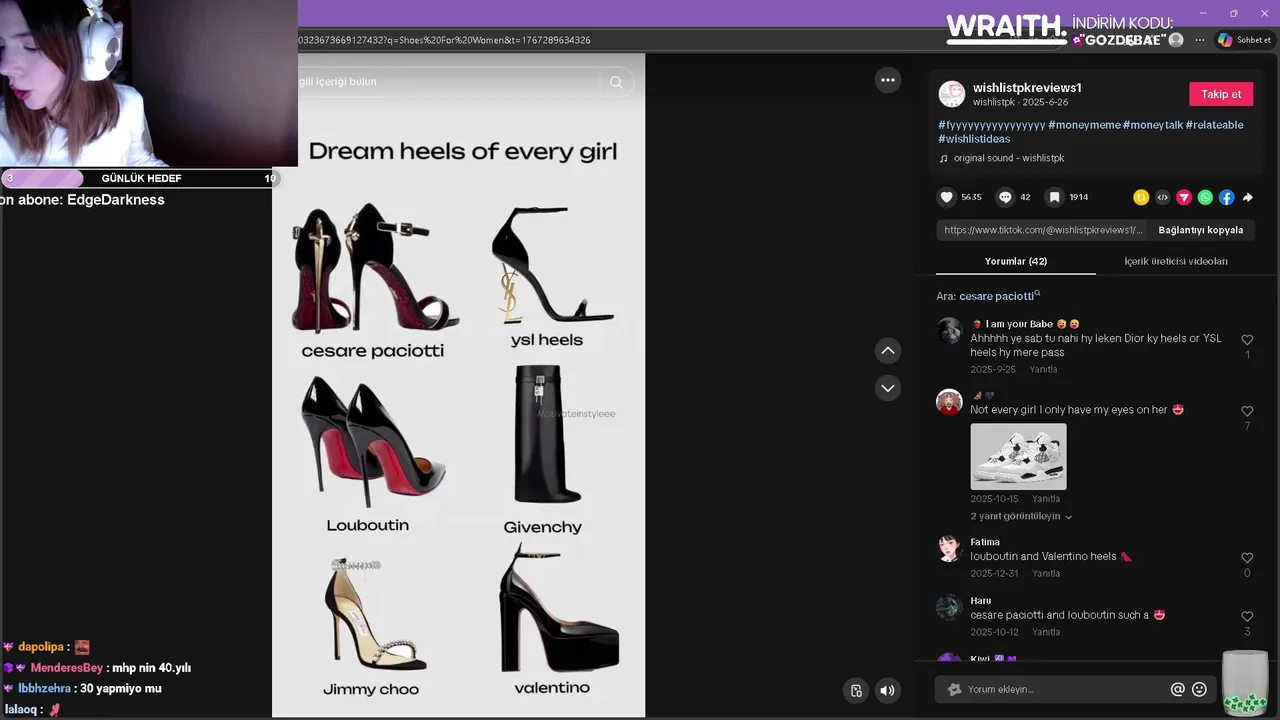Viewport: 1280px width, 720px height.
Task: Open 'I am your Babe' commenter avatar
Action: pyautogui.click(x=949, y=330)
